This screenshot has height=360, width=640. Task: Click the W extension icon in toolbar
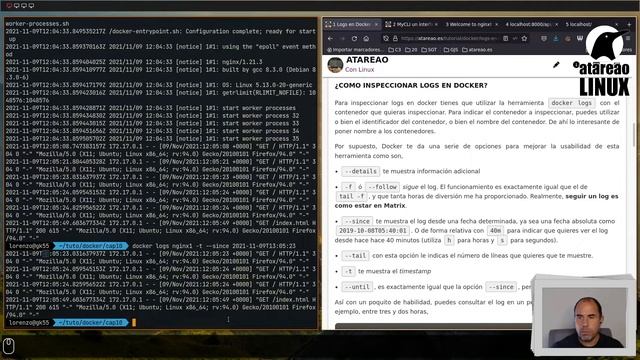point(580,38)
